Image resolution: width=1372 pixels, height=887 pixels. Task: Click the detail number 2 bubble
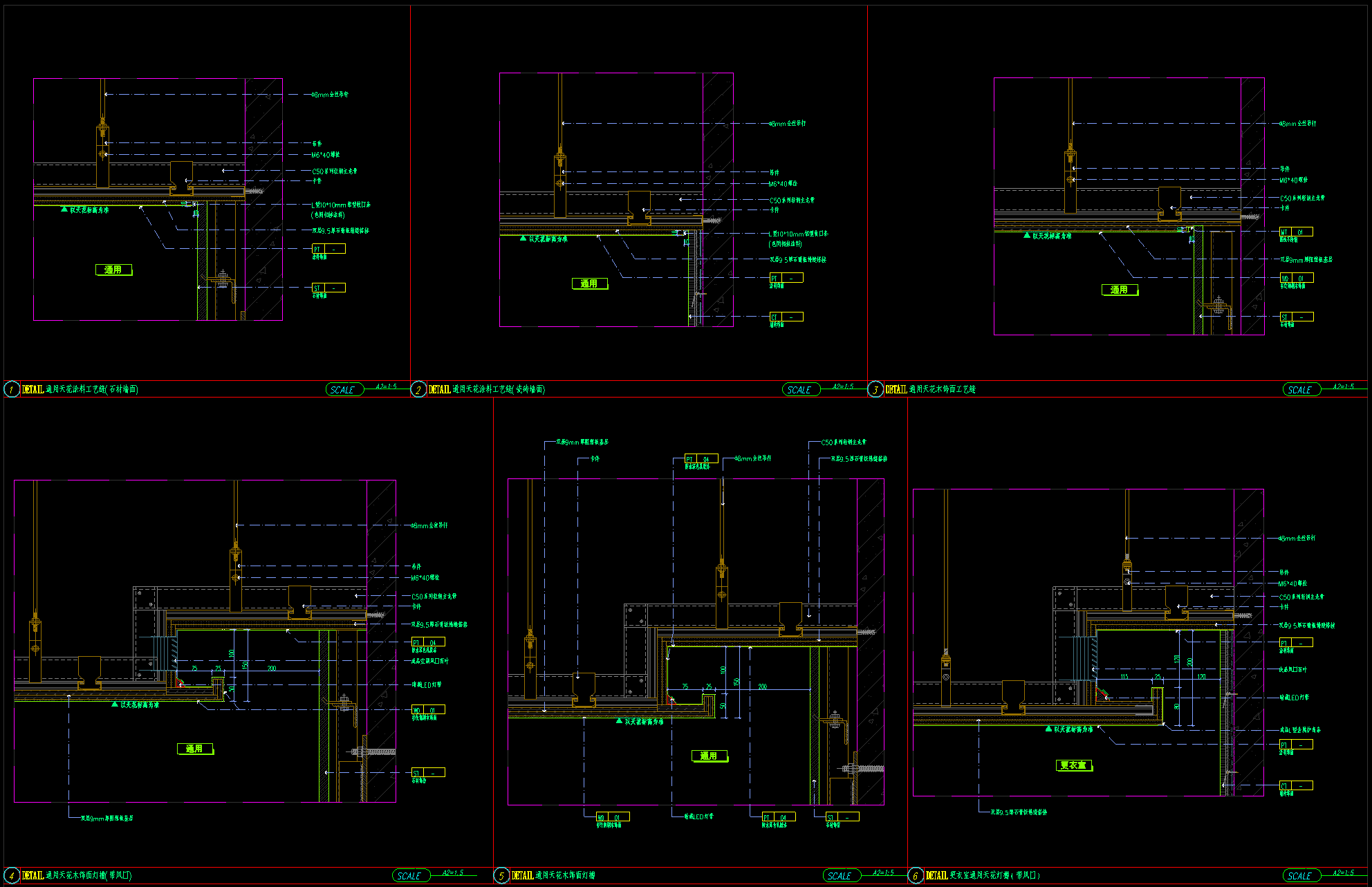418,389
